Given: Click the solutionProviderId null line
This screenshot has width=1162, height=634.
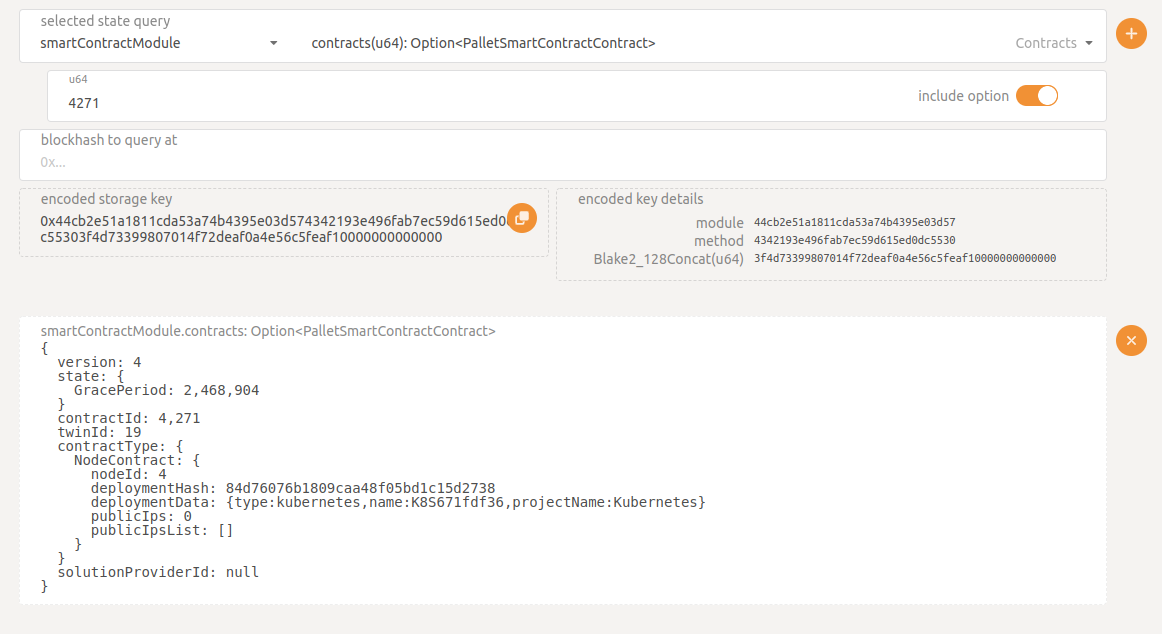Looking at the screenshot, I should tap(158, 572).
